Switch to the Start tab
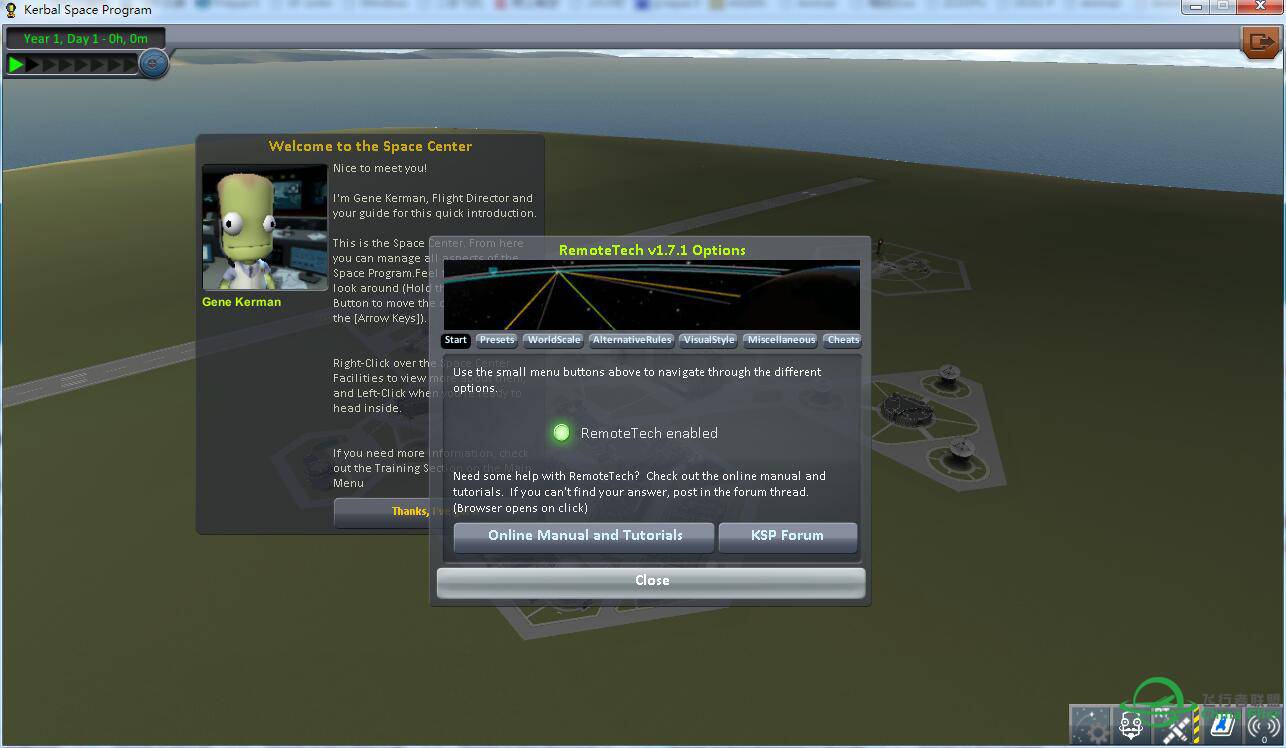 coord(456,340)
